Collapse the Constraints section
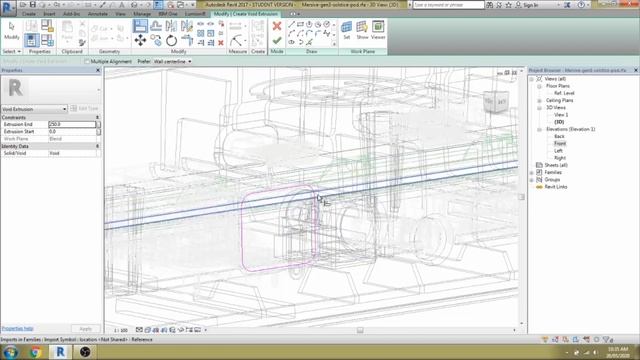Viewport: 640px width, 360px height. point(97,118)
